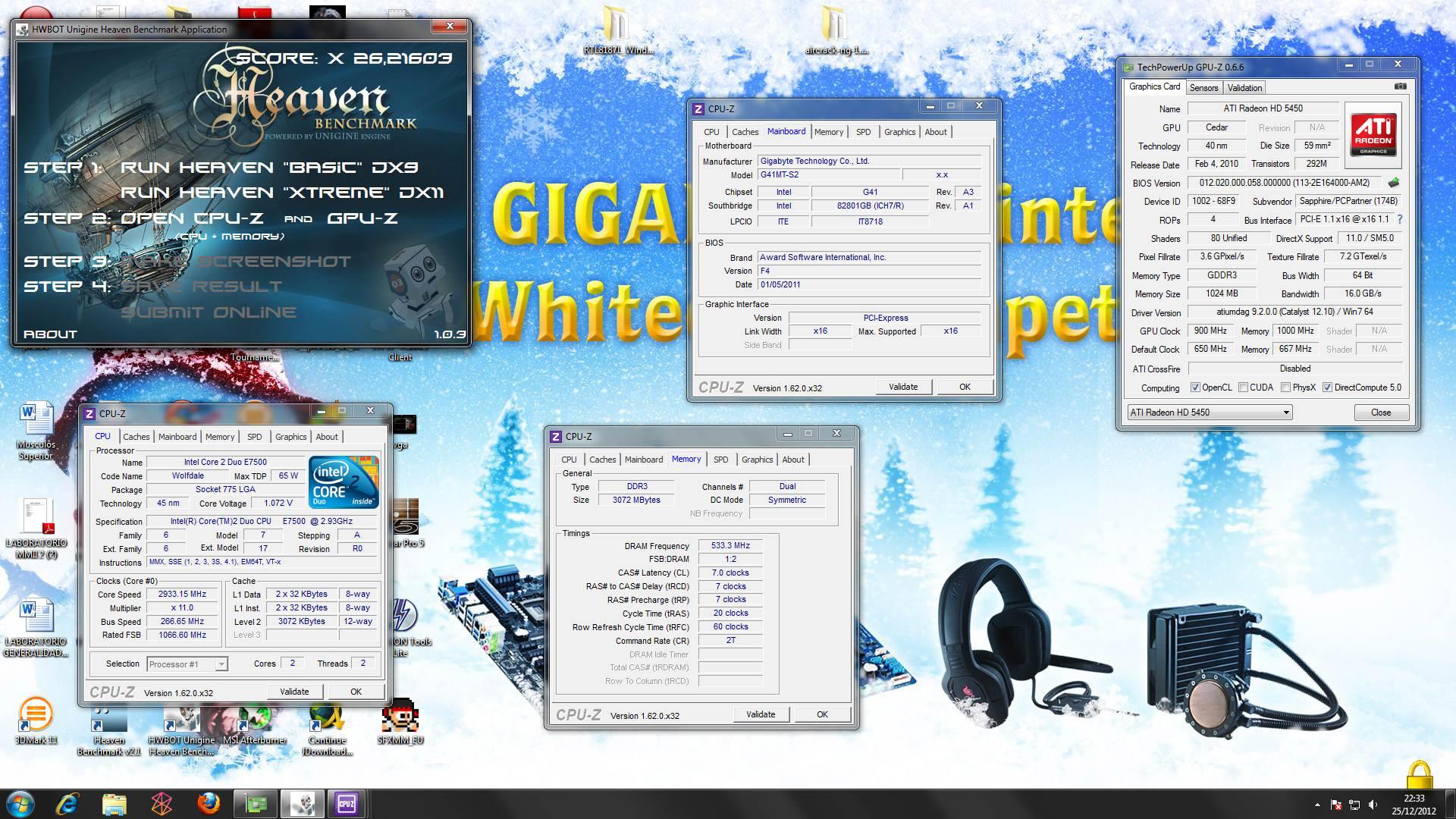Show hidden tray icons arrow
The height and width of the screenshot is (819, 1456).
click(1317, 805)
